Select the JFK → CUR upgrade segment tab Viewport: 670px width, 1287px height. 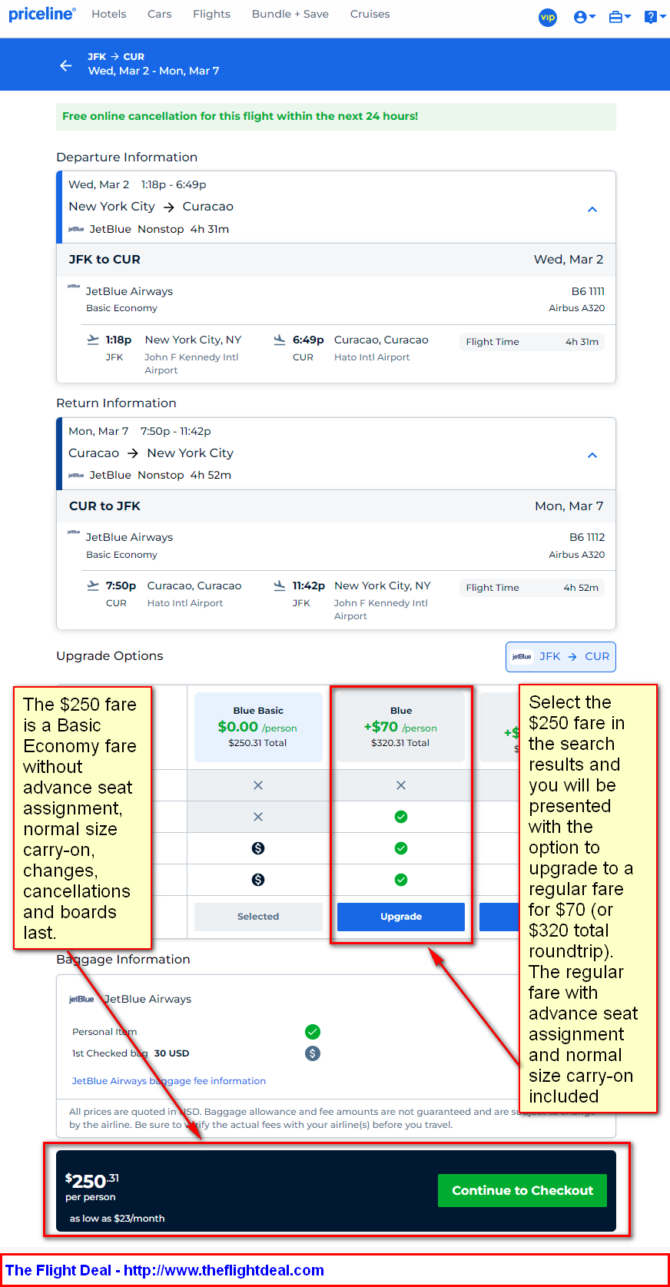click(x=561, y=657)
